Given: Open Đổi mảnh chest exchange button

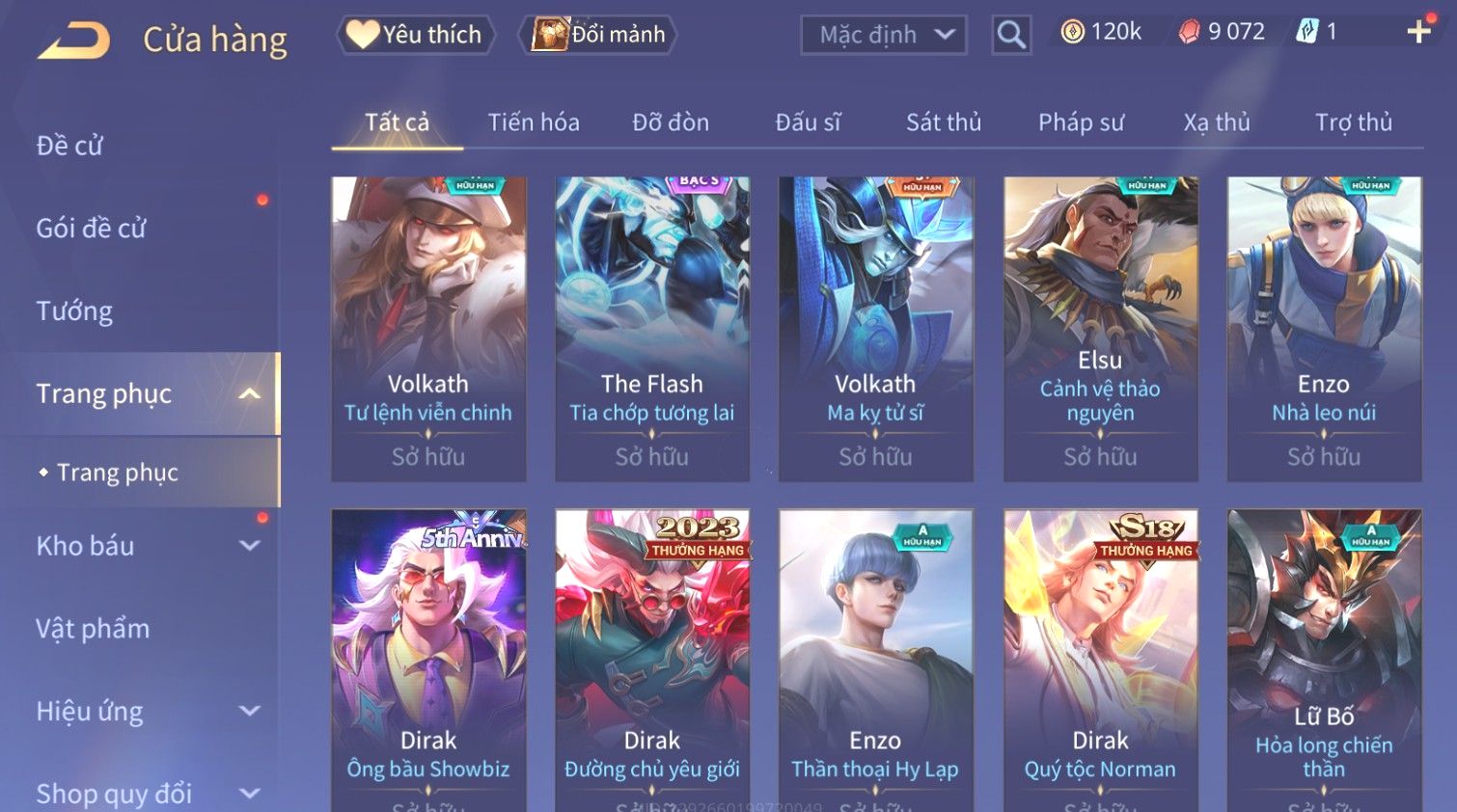Looking at the screenshot, I should click(597, 35).
